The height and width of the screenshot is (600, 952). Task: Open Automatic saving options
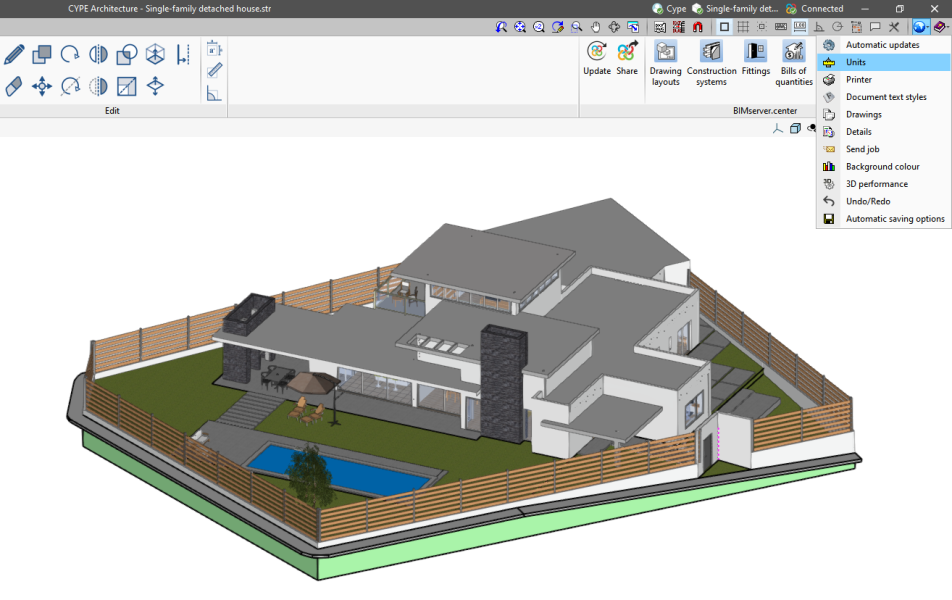coord(894,218)
